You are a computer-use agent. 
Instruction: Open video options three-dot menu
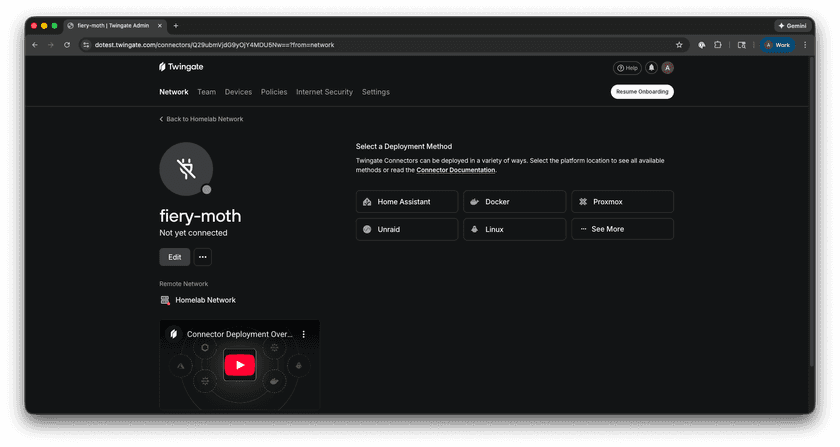pyautogui.click(x=304, y=334)
